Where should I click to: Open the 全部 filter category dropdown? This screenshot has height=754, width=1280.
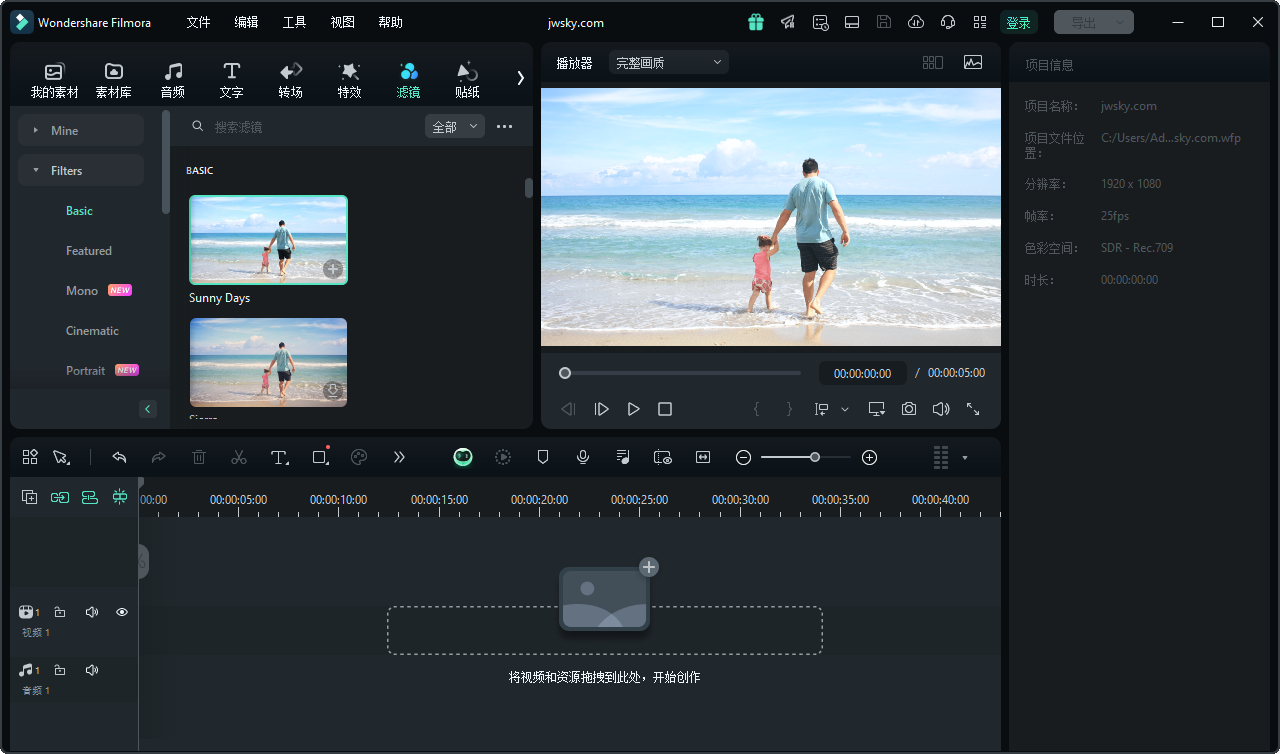click(x=455, y=126)
